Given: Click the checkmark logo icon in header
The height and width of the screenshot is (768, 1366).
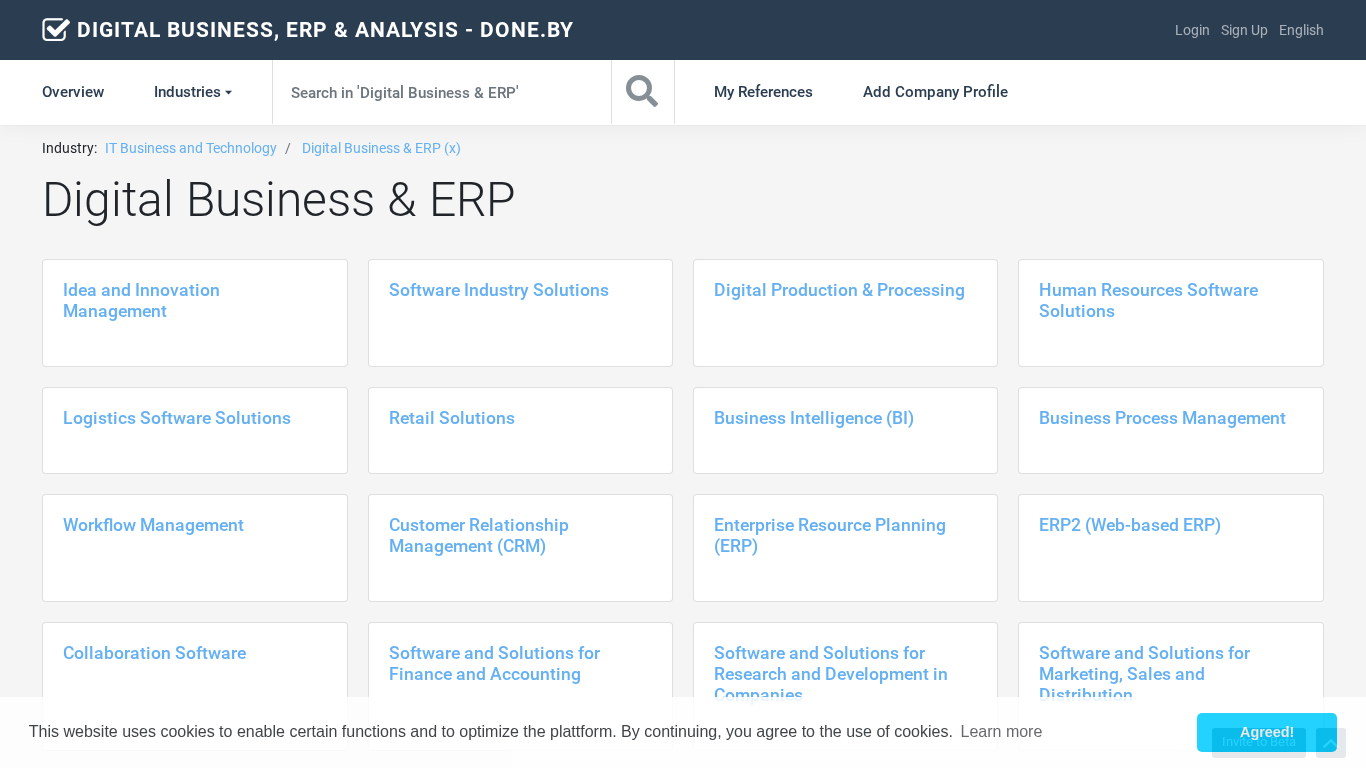Looking at the screenshot, I should point(56,30).
